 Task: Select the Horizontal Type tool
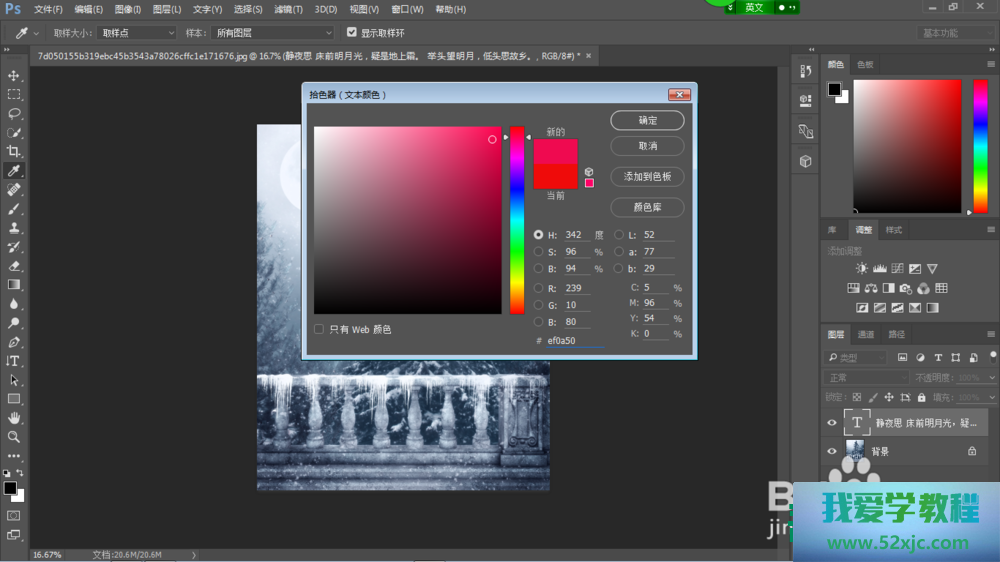(x=14, y=361)
